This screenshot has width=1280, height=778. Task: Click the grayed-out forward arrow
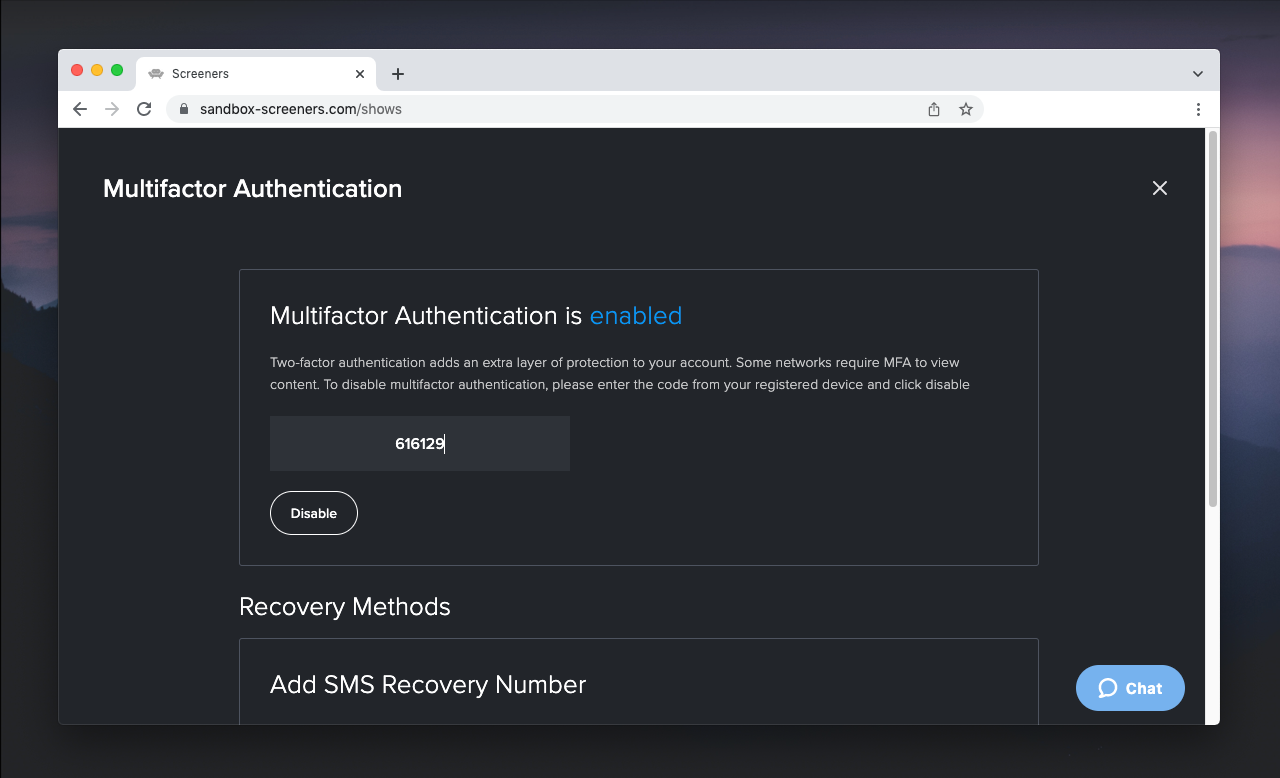tap(111, 108)
